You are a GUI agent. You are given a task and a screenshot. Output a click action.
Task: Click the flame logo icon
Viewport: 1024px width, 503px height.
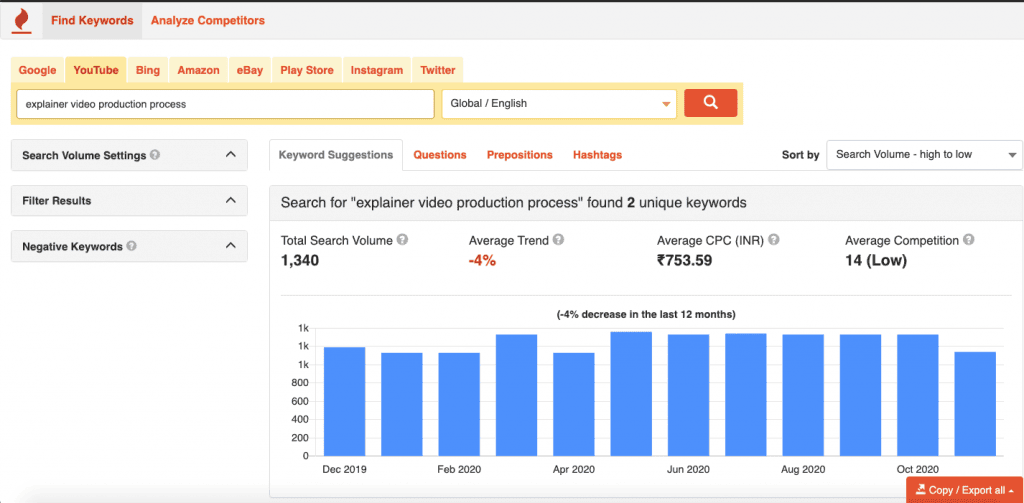[x=22, y=20]
